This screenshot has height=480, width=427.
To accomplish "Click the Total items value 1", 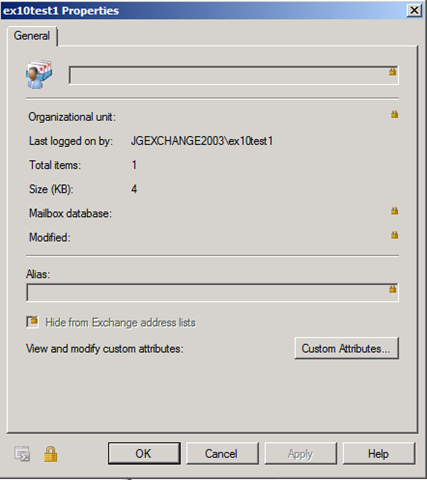I will (134, 165).
